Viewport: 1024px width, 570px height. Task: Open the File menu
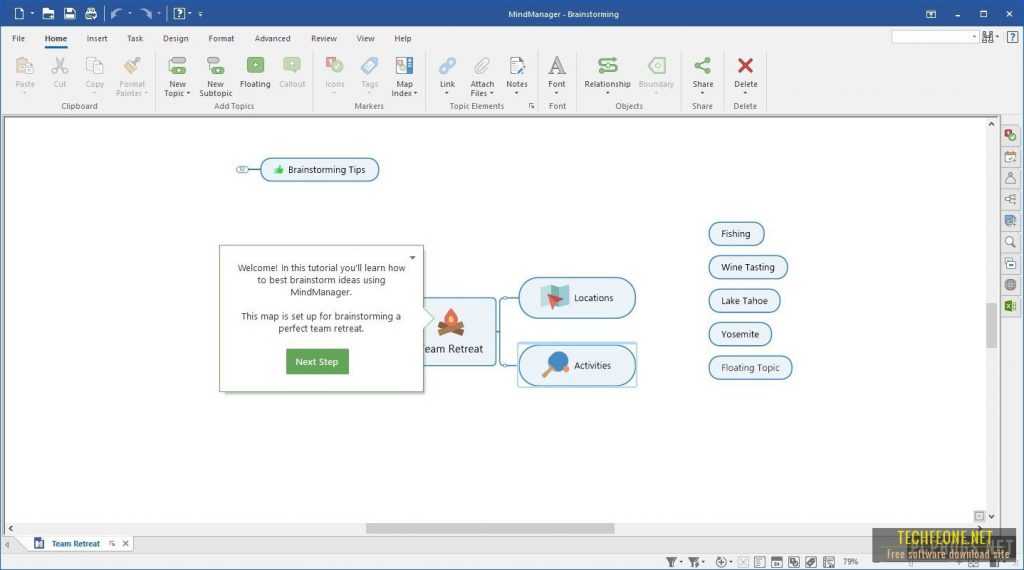(18, 39)
